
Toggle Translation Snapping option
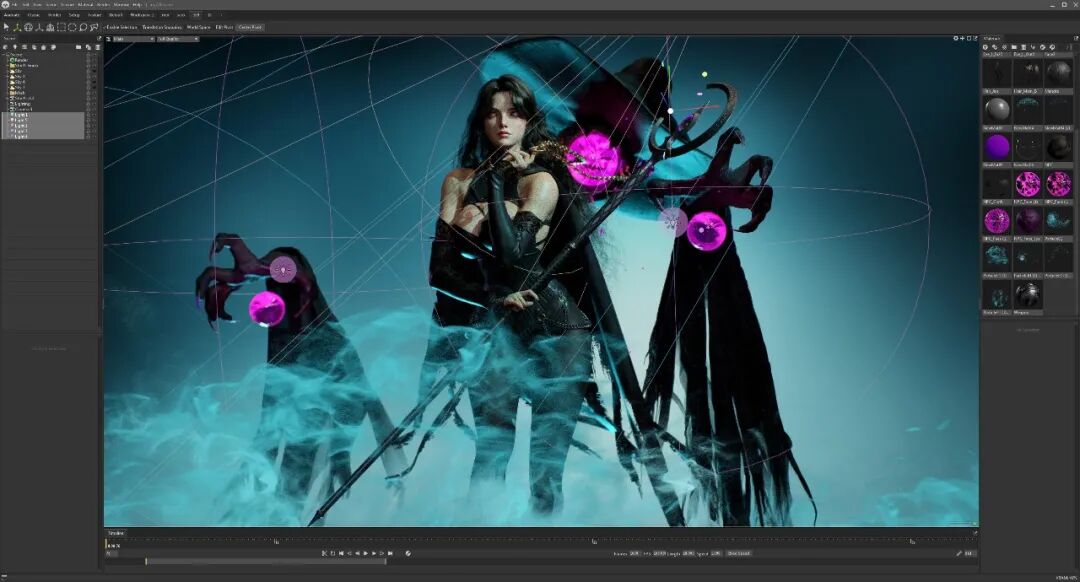pyautogui.click(x=162, y=27)
